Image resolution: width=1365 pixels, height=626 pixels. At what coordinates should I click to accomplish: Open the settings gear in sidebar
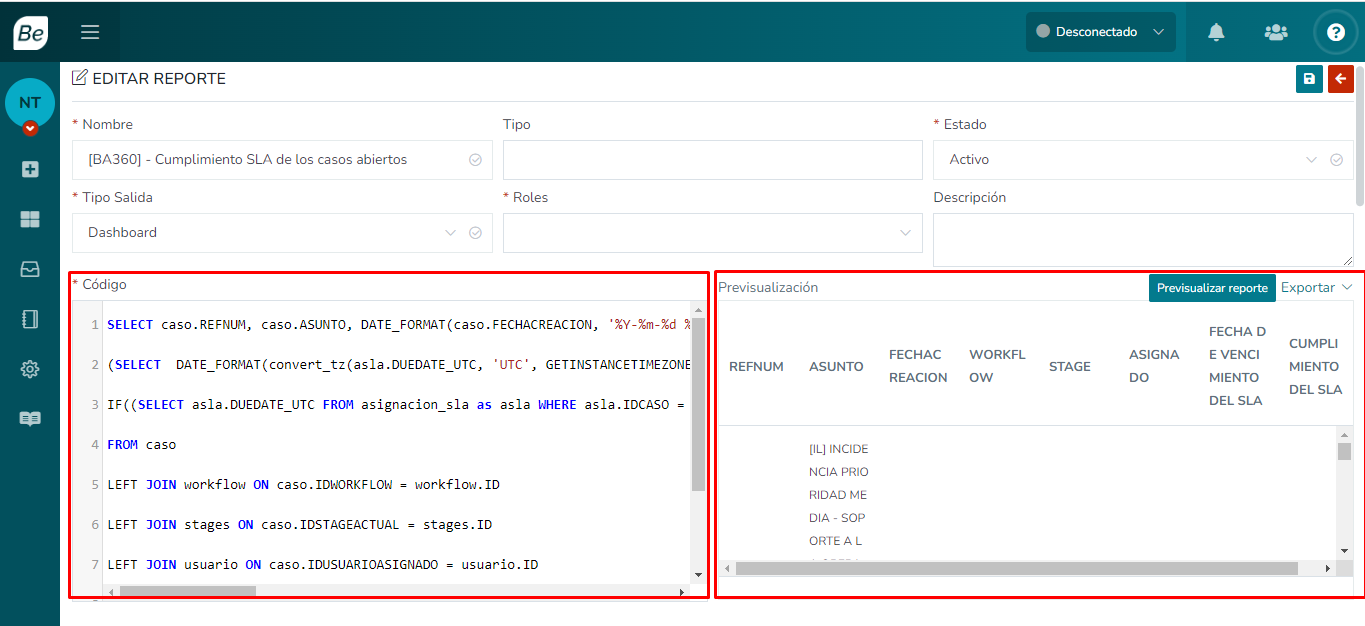(x=30, y=369)
